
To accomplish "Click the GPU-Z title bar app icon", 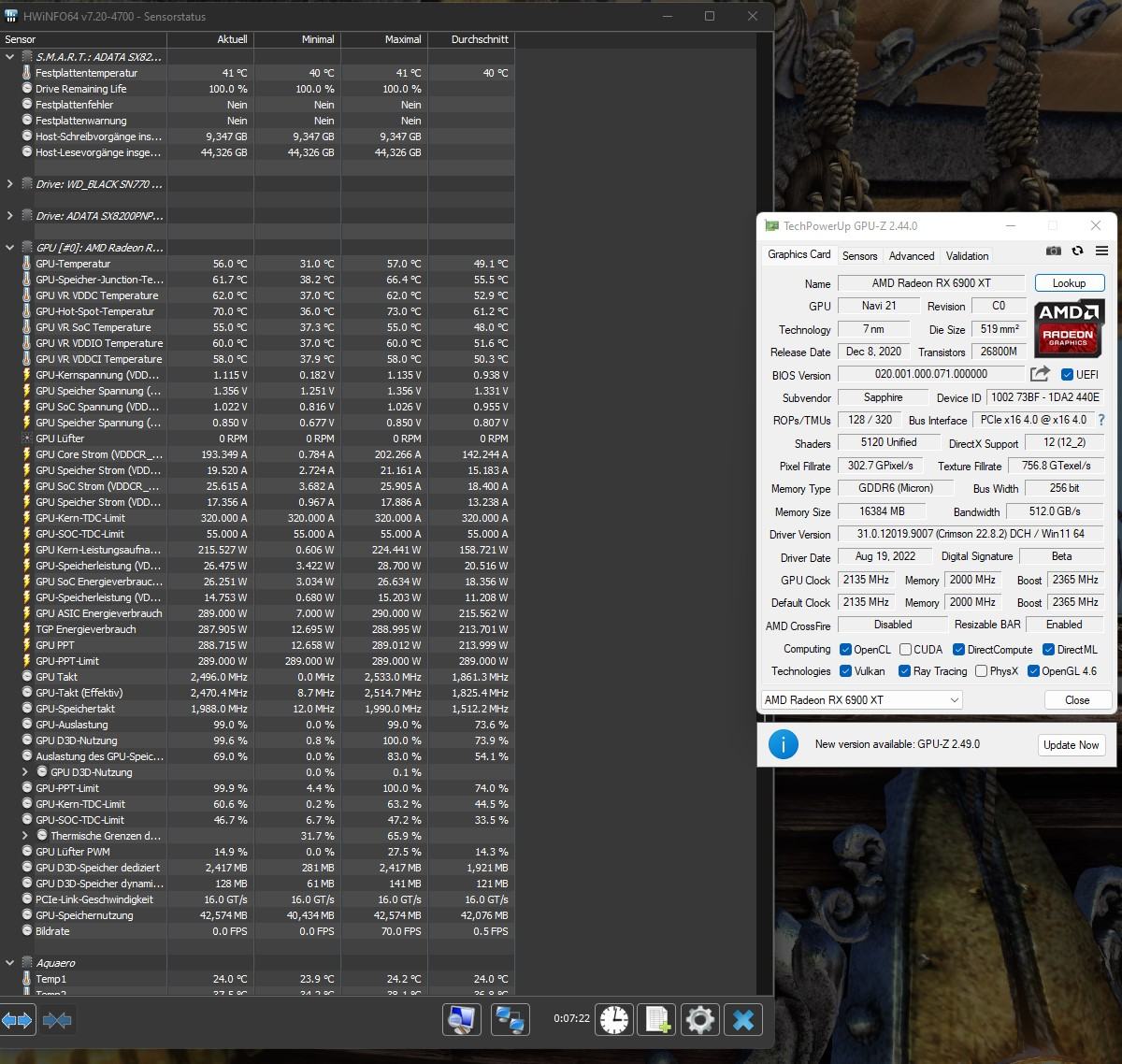I will click(771, 225).
